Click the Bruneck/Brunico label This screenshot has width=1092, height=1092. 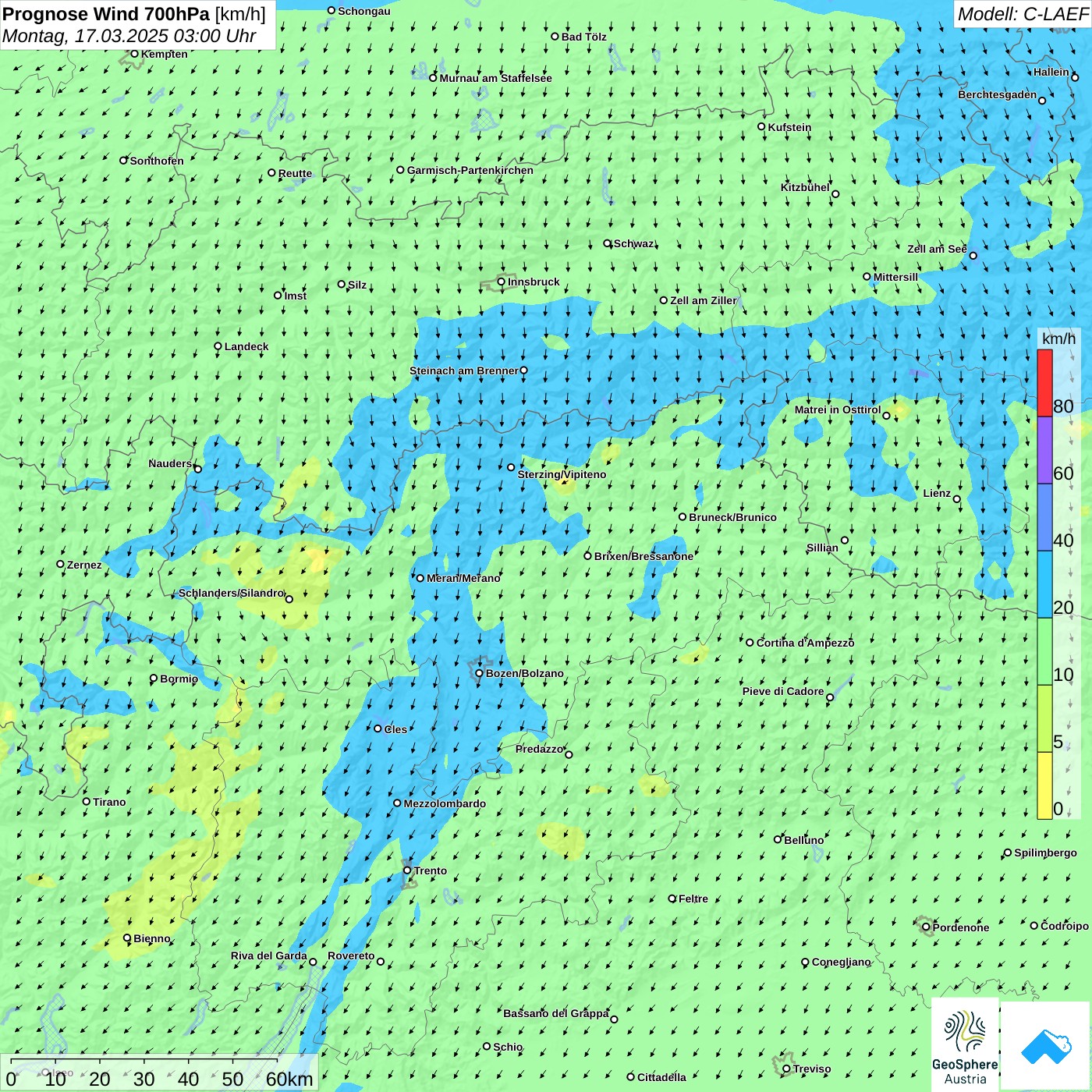pos(732,517)
